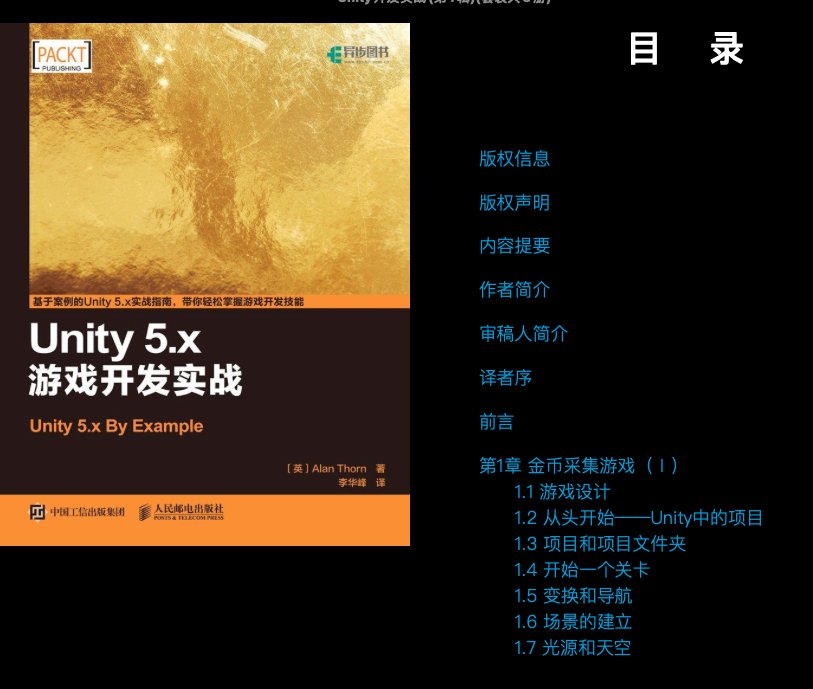Screen dimensions: 813x689
Task: Click the 'Unity 5.x By Example' subtitle
Action: tap(117, 426)
